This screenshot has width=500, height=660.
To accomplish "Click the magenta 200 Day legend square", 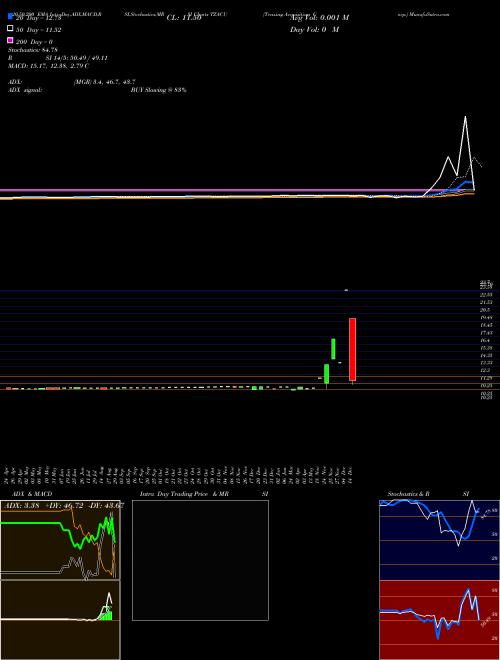I will [x=11, y=40].
